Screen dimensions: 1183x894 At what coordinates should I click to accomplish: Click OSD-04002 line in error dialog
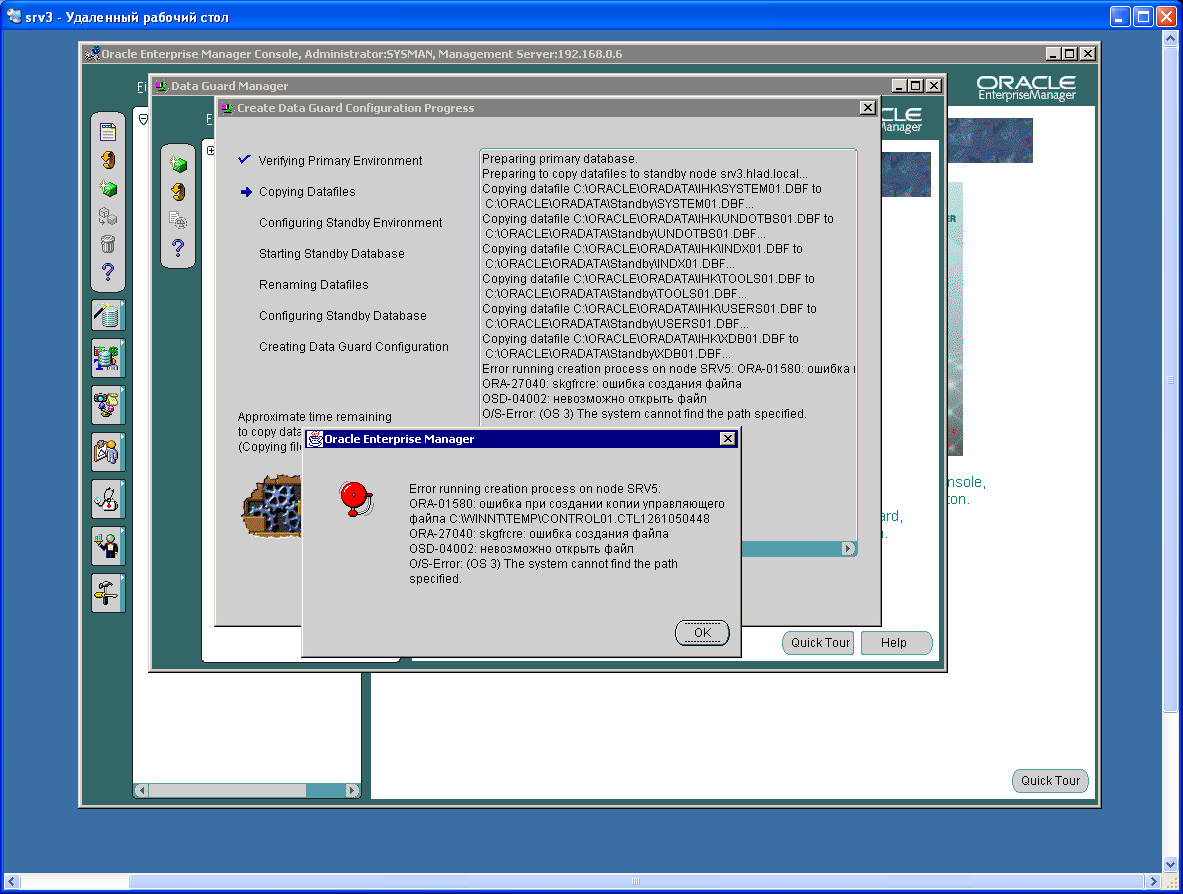[521, 548]
